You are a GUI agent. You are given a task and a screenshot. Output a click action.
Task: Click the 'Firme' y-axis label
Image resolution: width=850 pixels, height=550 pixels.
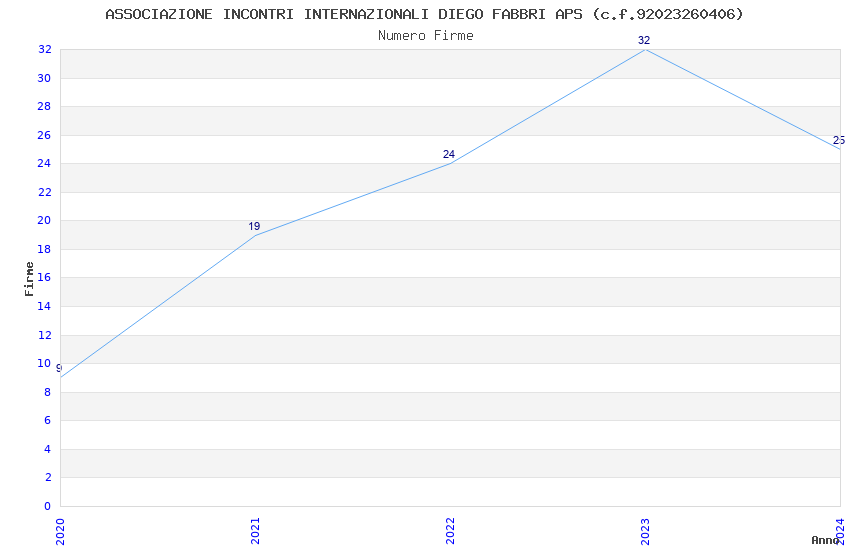29,279
